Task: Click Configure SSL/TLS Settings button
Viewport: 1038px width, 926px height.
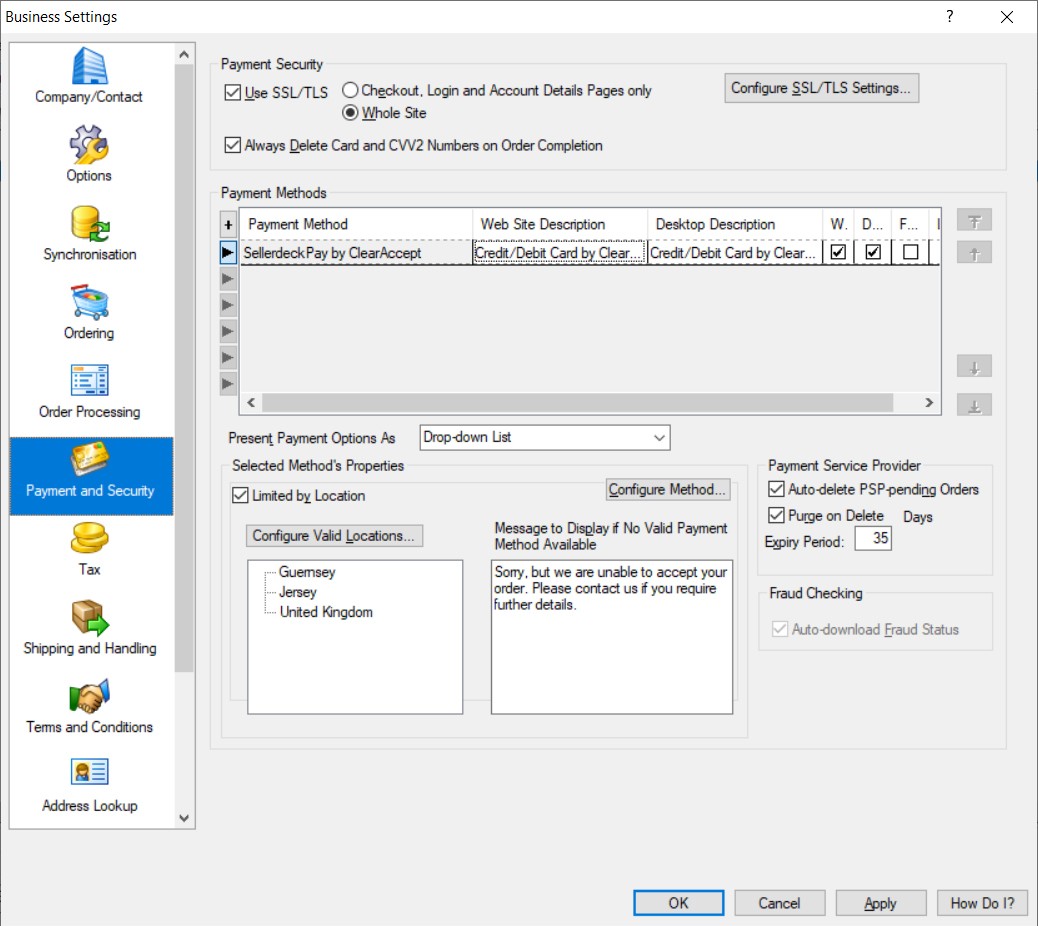Action: [x=821, y=88]
